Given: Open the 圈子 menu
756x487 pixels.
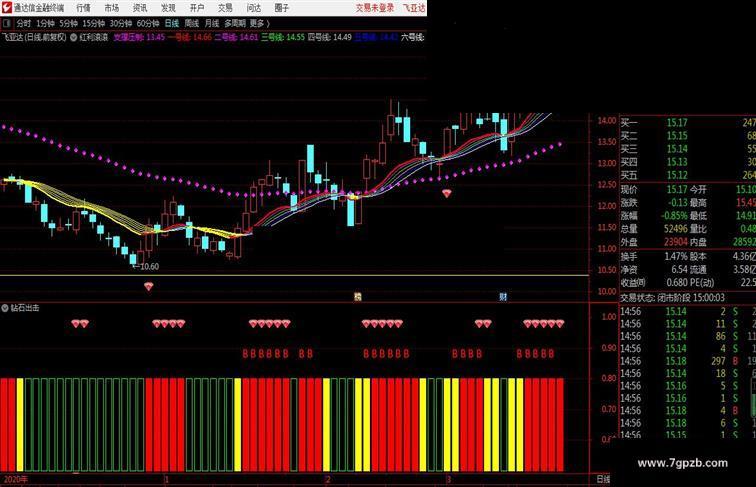Looking at the screenshot, I should click(282, 8).
